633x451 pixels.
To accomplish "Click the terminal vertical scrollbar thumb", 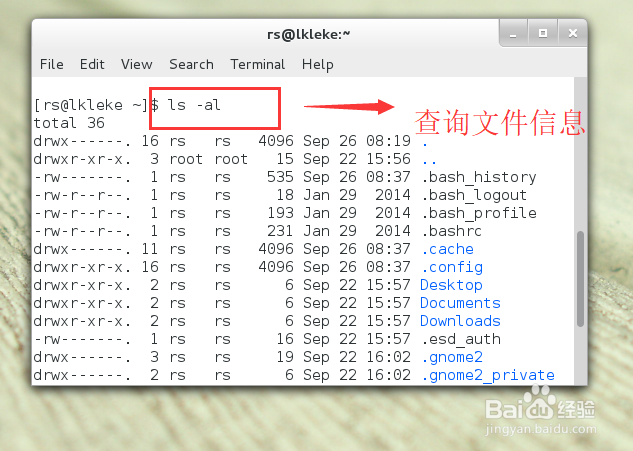I will (580, 279).
